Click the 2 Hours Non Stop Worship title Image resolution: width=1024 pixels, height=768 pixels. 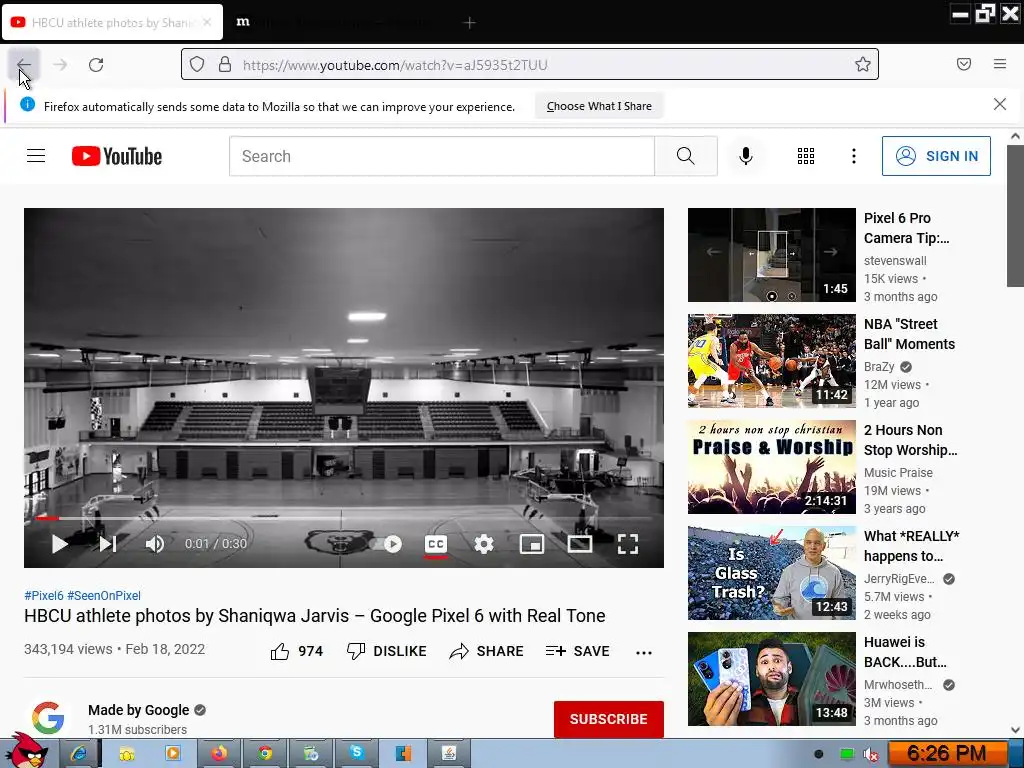910,440
